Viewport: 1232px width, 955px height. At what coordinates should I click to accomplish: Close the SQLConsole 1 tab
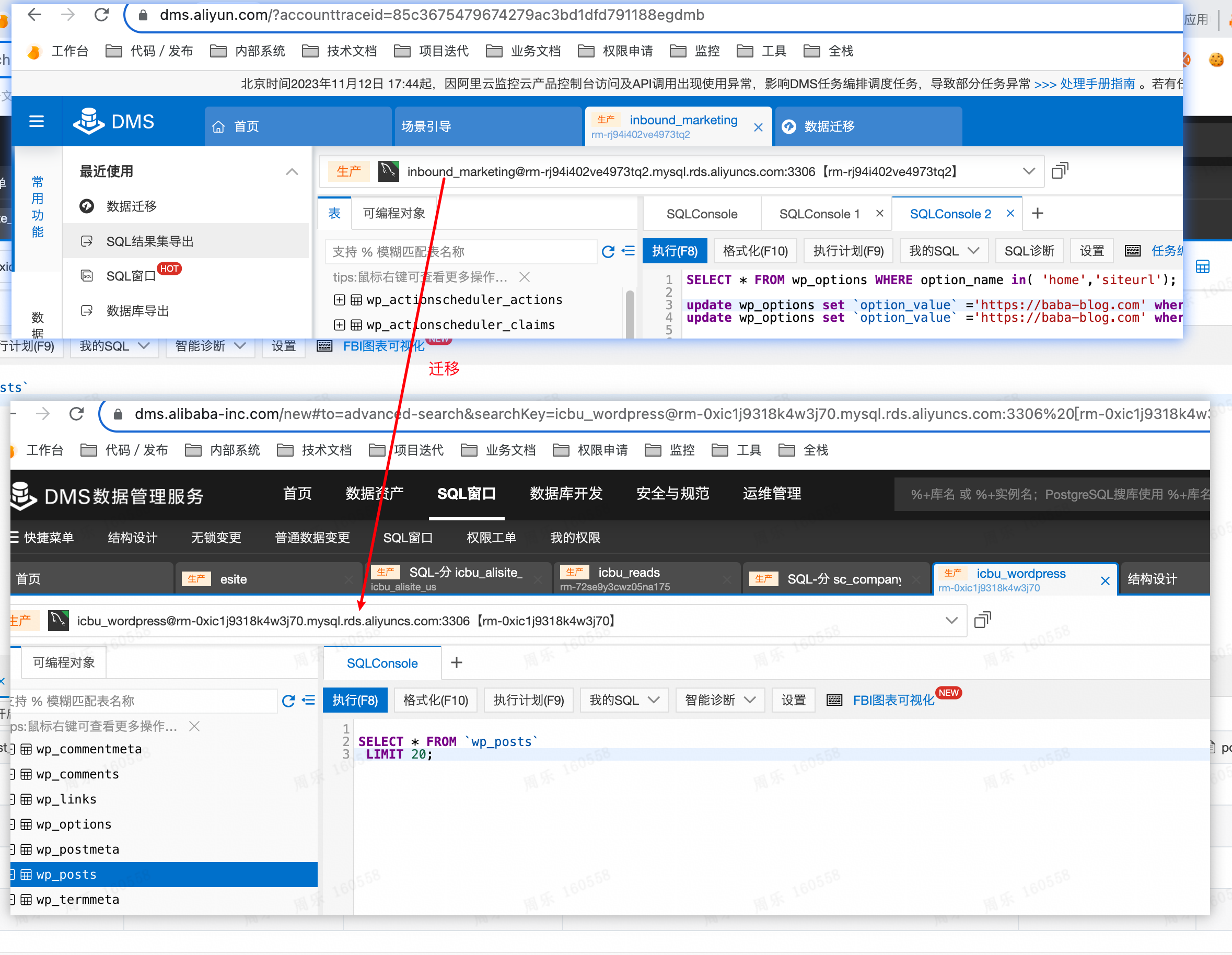[x=879, y=213]
